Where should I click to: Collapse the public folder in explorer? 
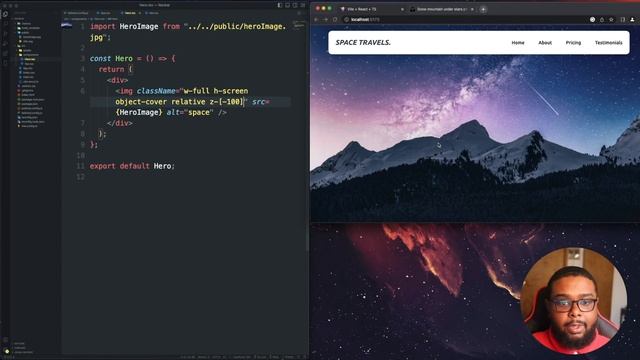click(24, 32)
